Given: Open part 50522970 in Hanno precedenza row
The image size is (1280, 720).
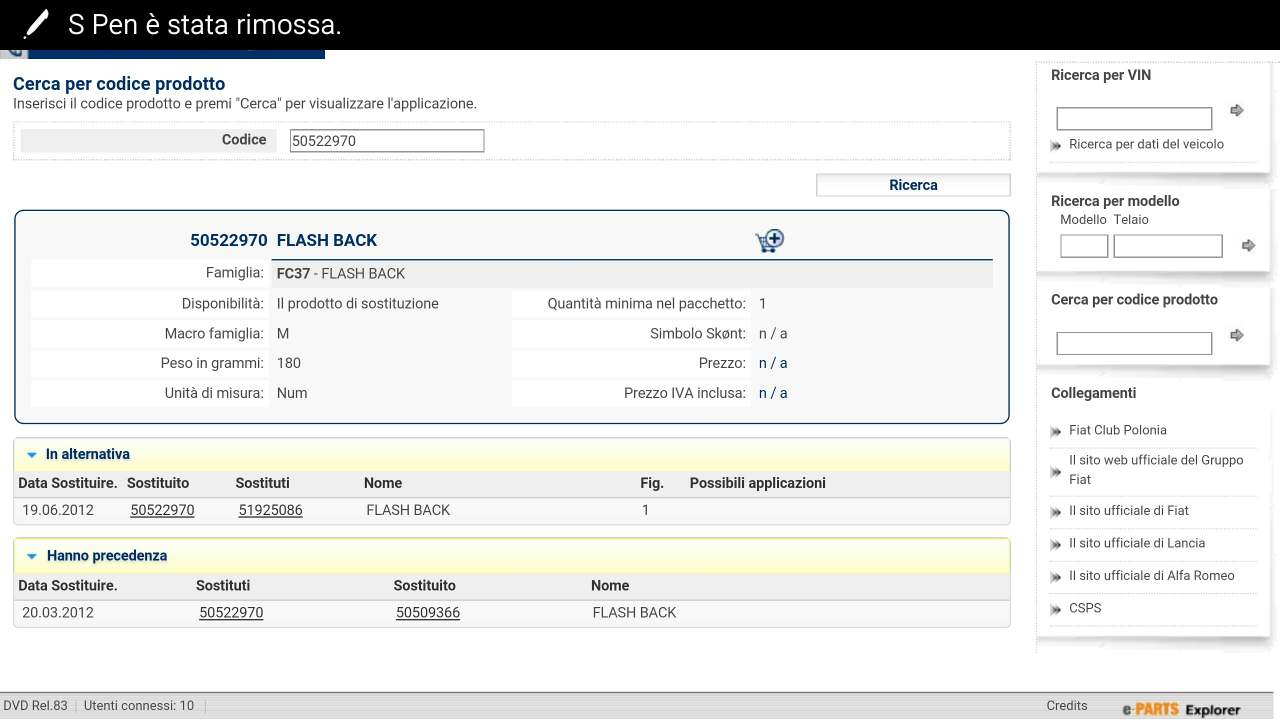Looking at the screenshot, I should point(231,612).
